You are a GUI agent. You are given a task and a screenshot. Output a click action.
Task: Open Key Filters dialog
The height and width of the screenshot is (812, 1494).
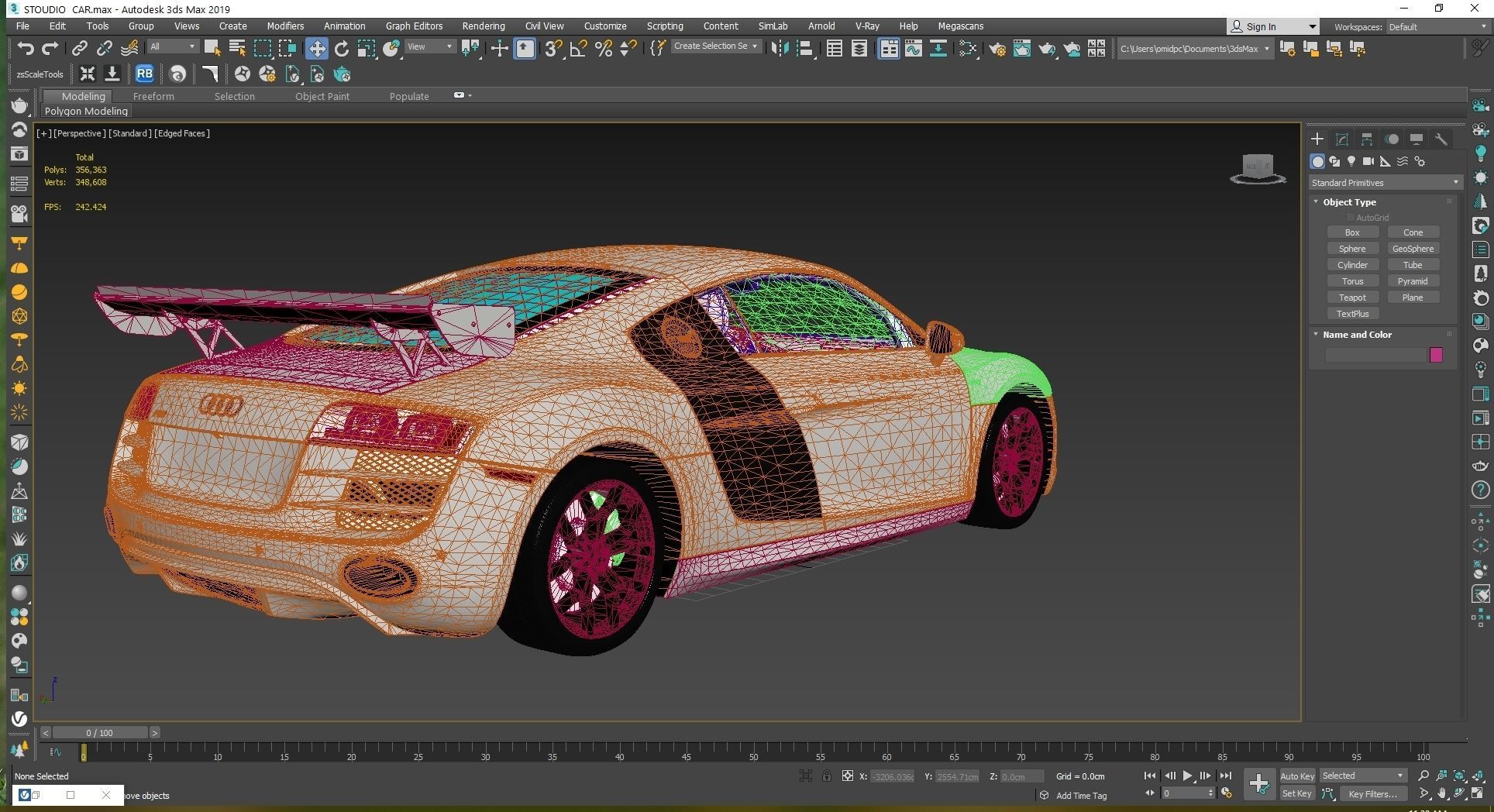coord(1372,793)
